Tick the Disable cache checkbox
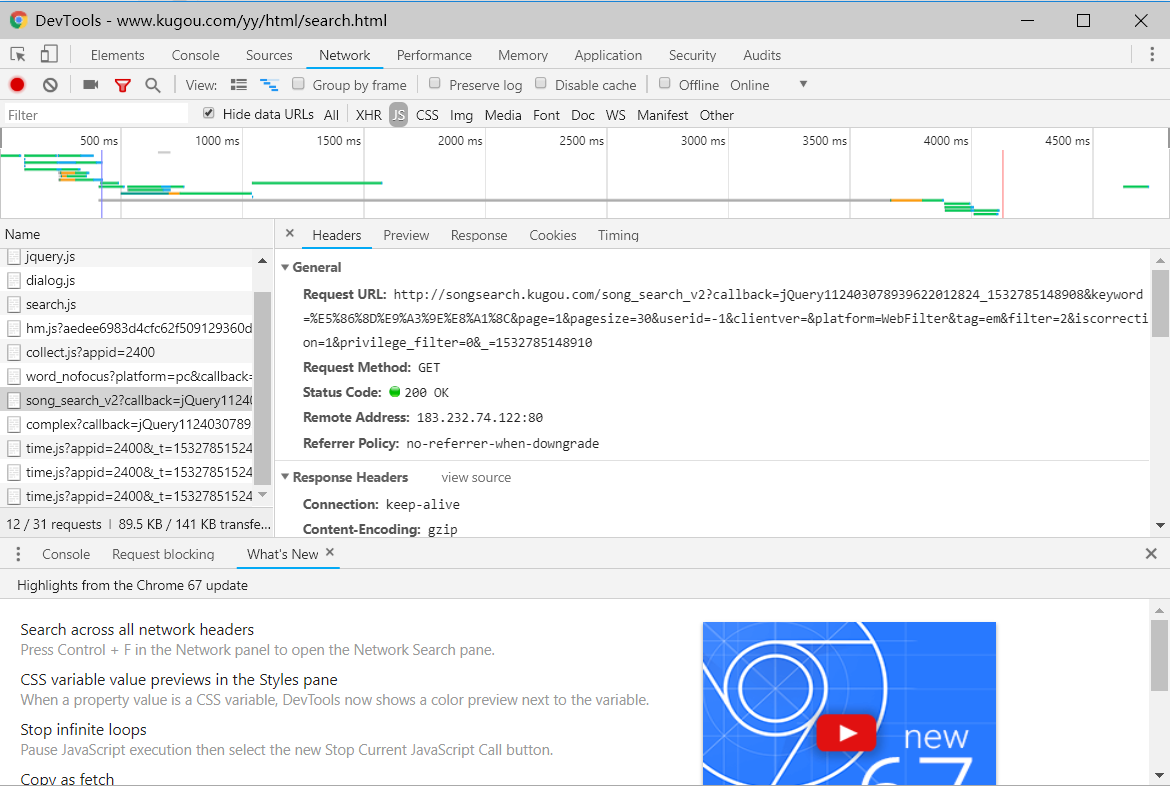The width and height of the screenshot is (1170, 786). (x=541, y=84)
